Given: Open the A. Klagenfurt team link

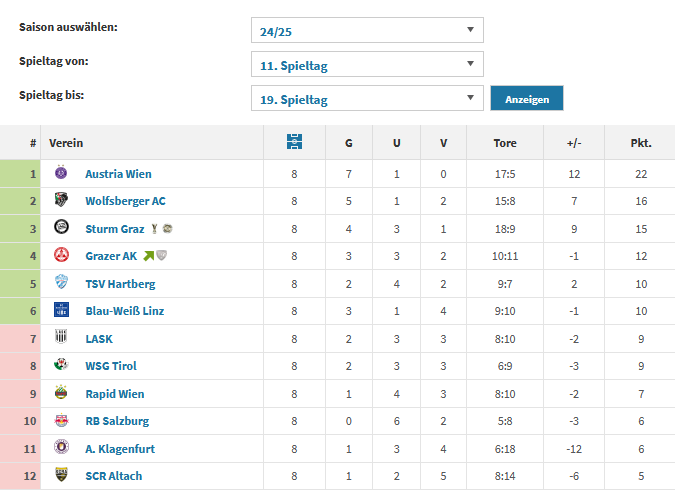Looking at the screenshot, I should coord(120,448).
